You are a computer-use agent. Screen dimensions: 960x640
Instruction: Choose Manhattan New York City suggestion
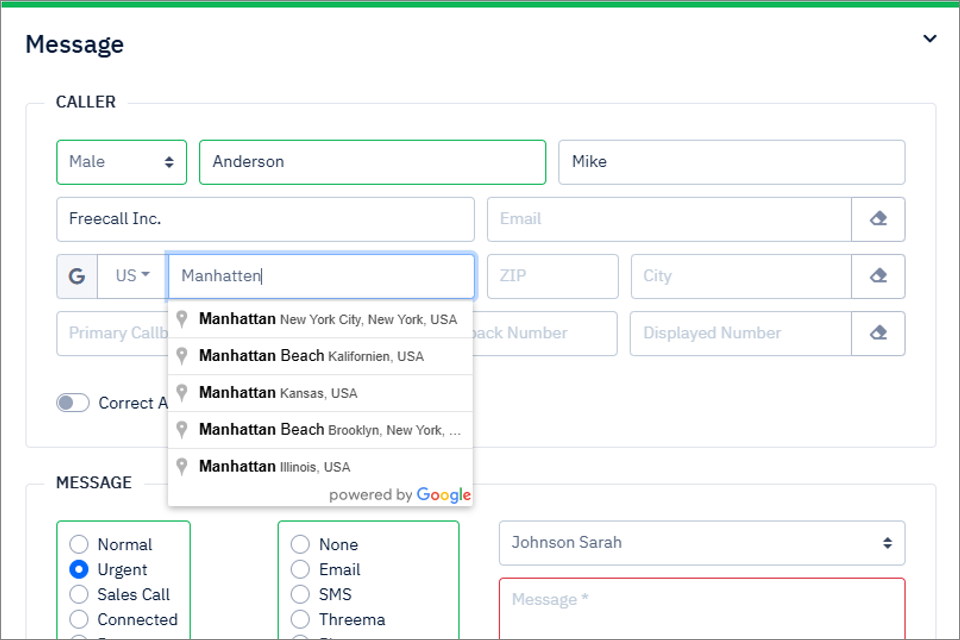click(320, 320)
